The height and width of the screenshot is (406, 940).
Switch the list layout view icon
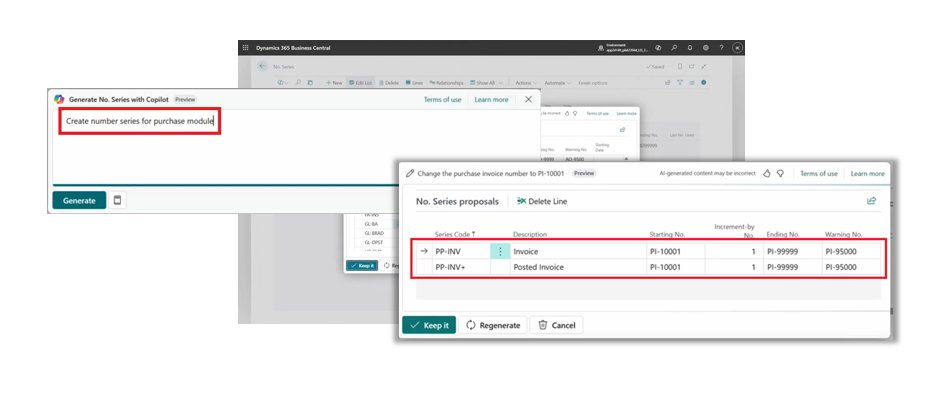click(692, 83)
